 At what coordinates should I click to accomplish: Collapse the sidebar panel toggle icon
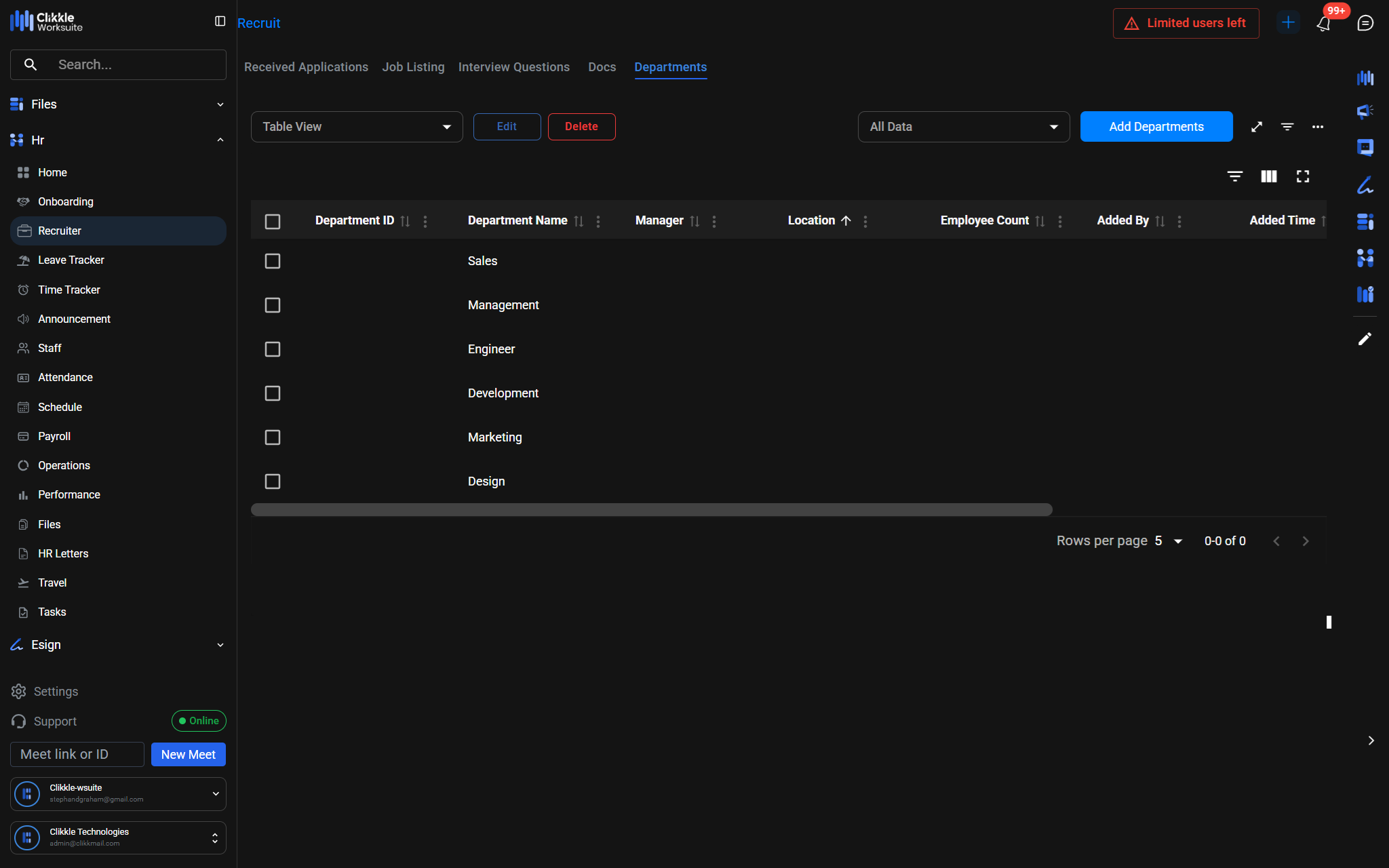220,22
